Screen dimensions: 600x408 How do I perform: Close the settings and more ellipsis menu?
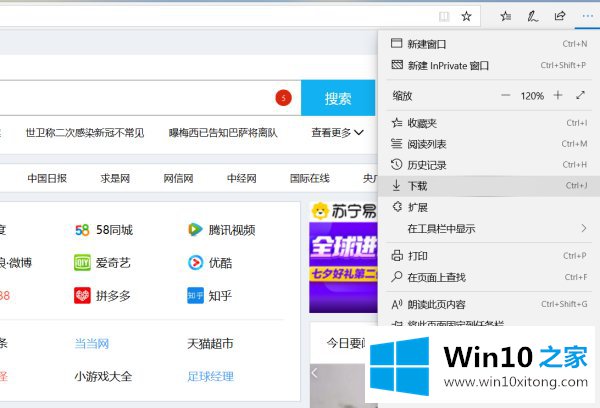[x=587, y=16]
